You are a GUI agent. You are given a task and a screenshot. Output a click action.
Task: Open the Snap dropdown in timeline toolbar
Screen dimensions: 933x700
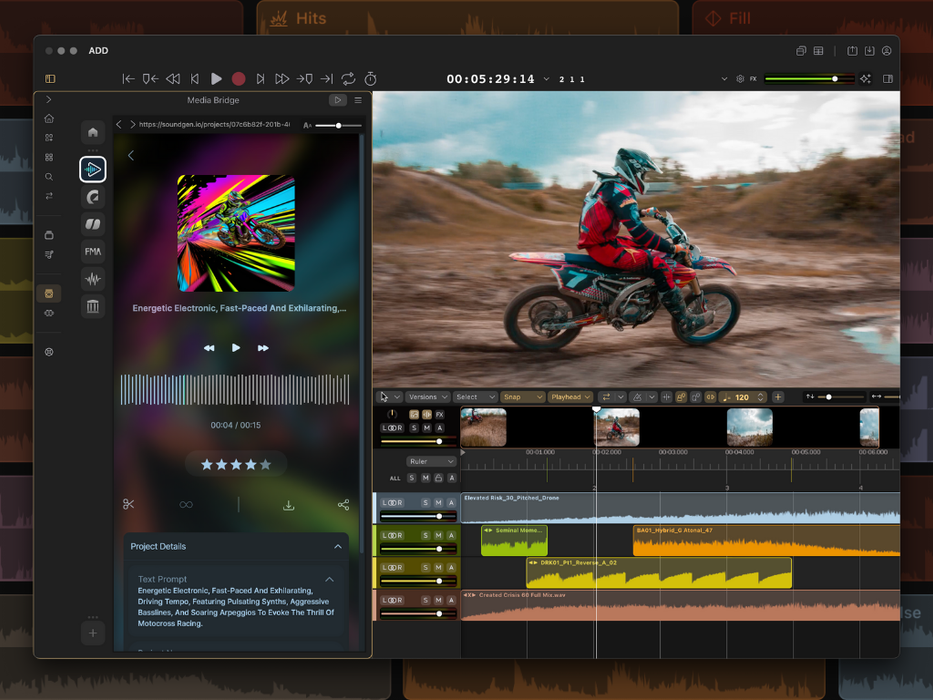[522, 397]
